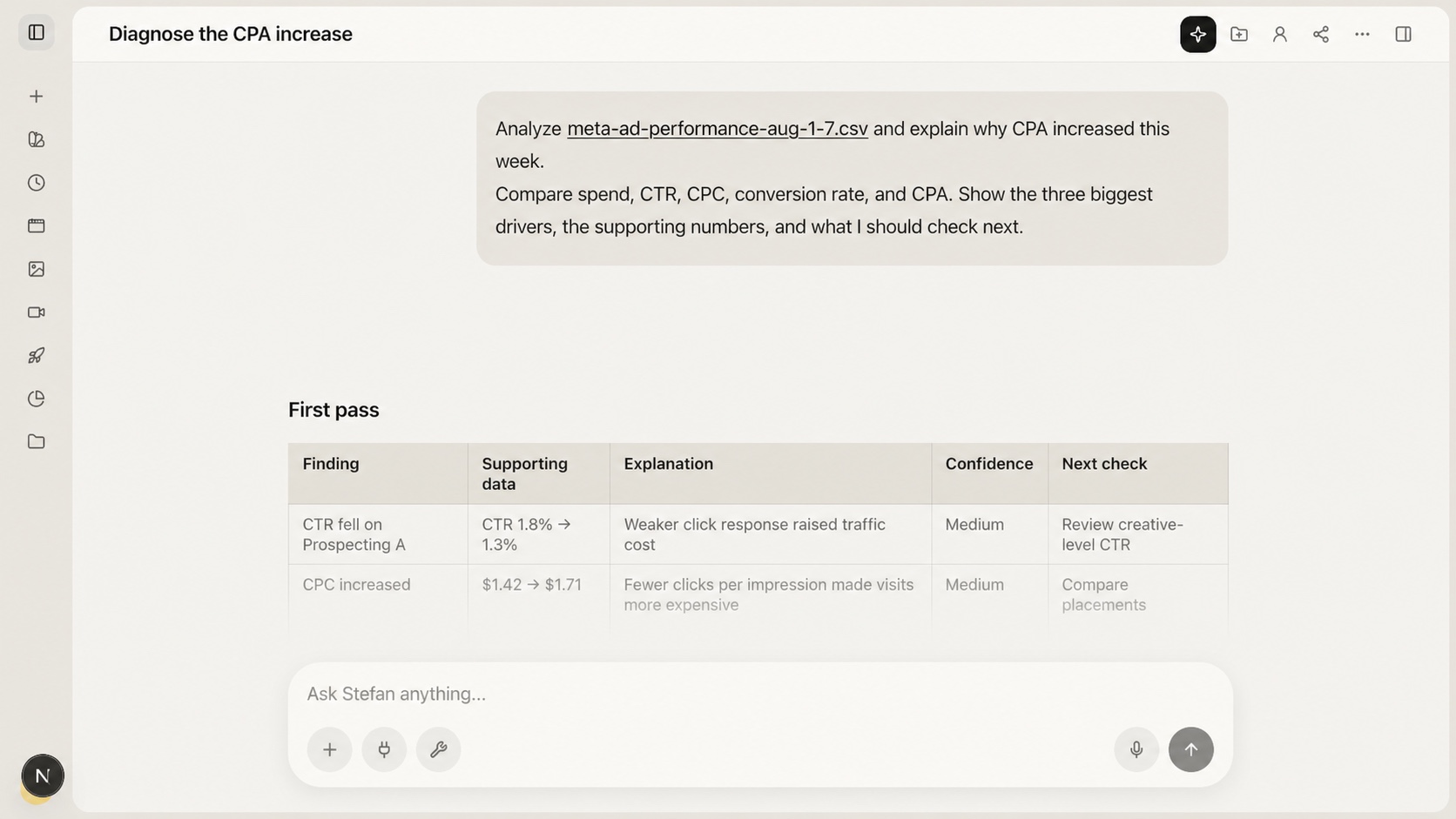This screenshot has height=819, width=1456.
Task: Click the N user avatar
Action: pyautogui.click(x=43, y=775)
